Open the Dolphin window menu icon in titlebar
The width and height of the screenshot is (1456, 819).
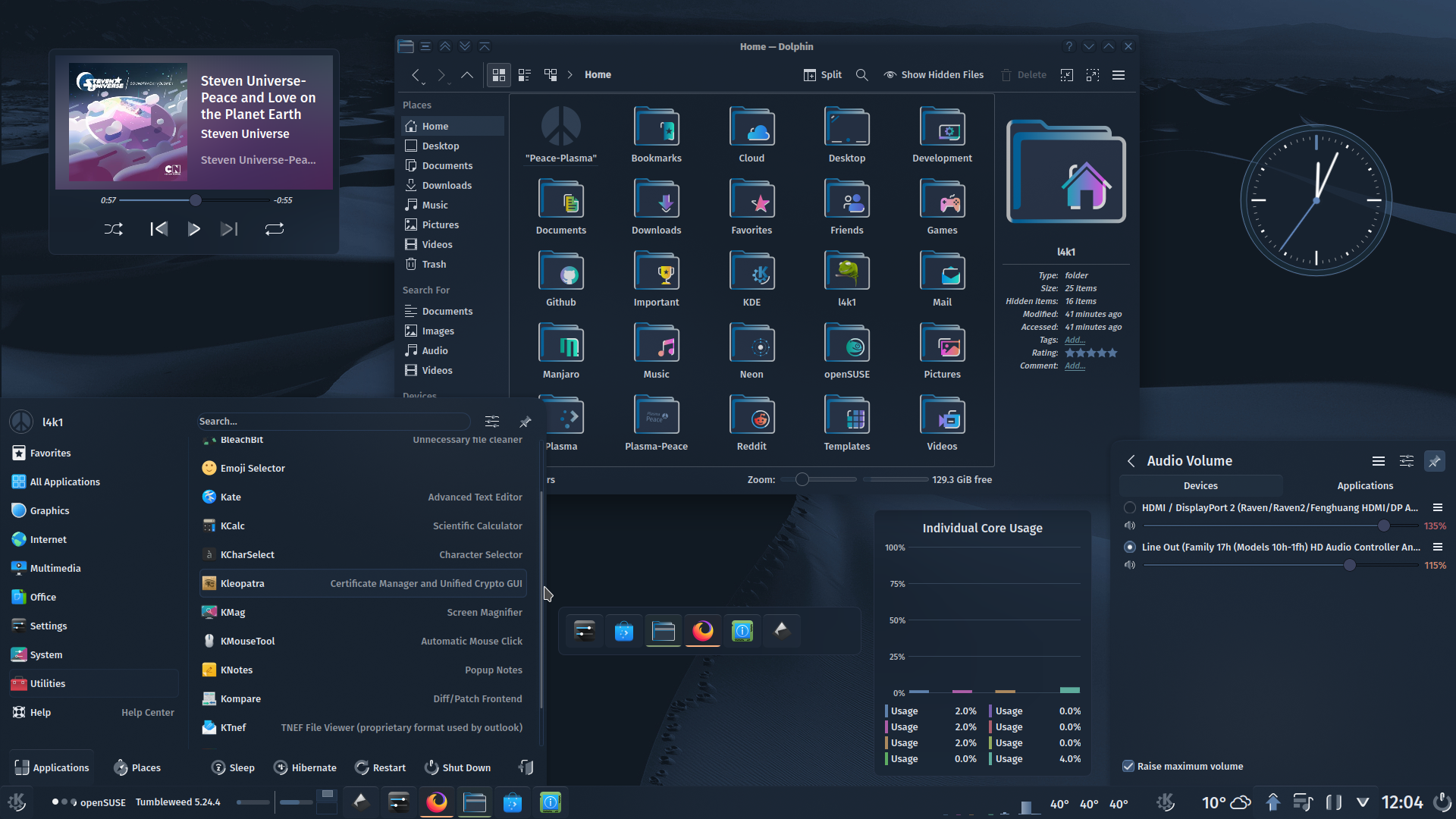point(406,46)
